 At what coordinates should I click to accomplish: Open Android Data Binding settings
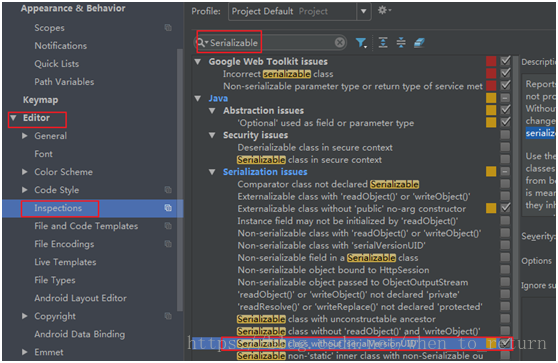click(80, 334)
